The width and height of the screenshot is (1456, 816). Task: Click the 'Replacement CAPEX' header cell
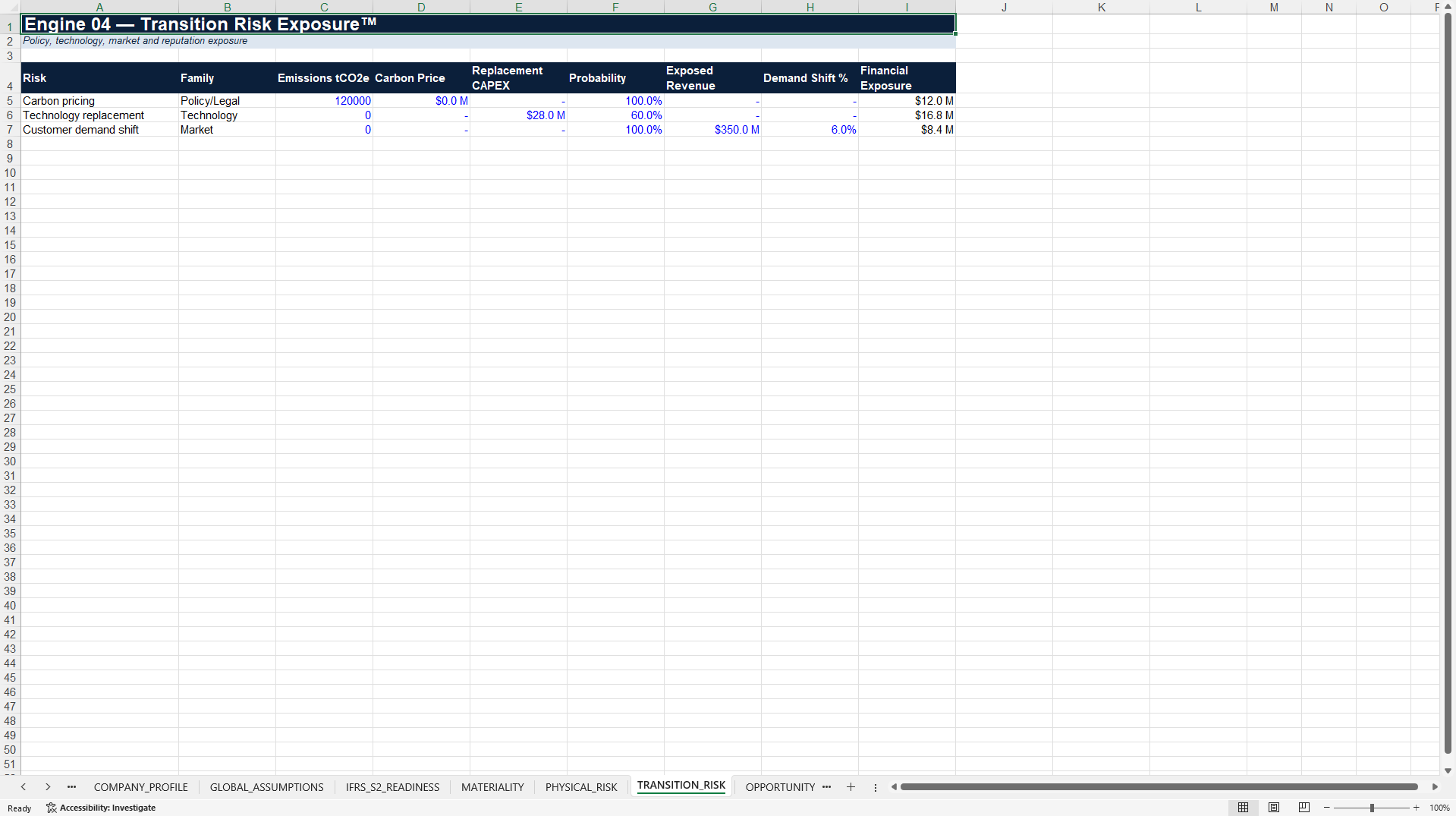coord(518,78)
